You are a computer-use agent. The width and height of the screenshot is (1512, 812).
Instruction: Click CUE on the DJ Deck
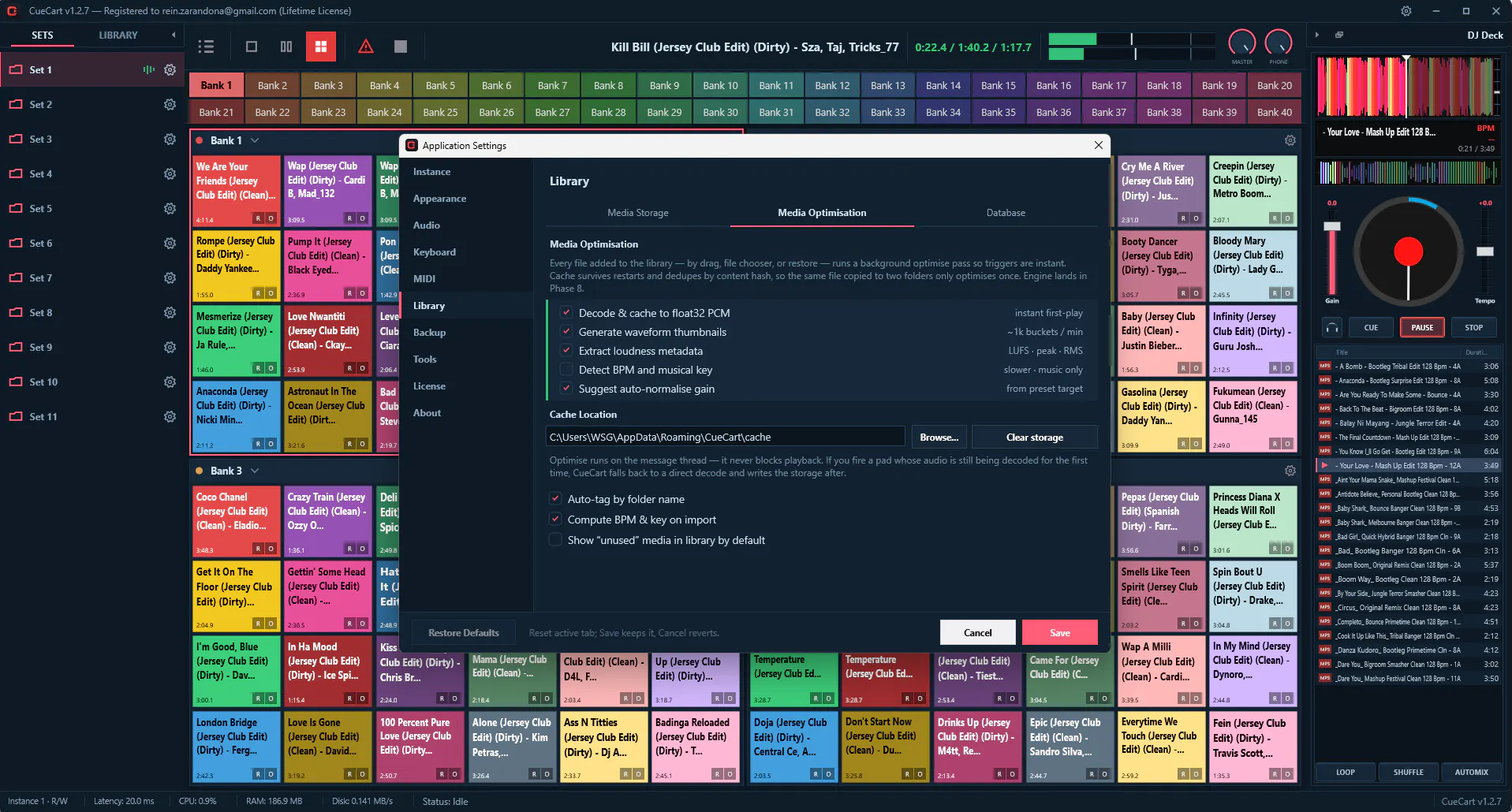[1372, 328]
